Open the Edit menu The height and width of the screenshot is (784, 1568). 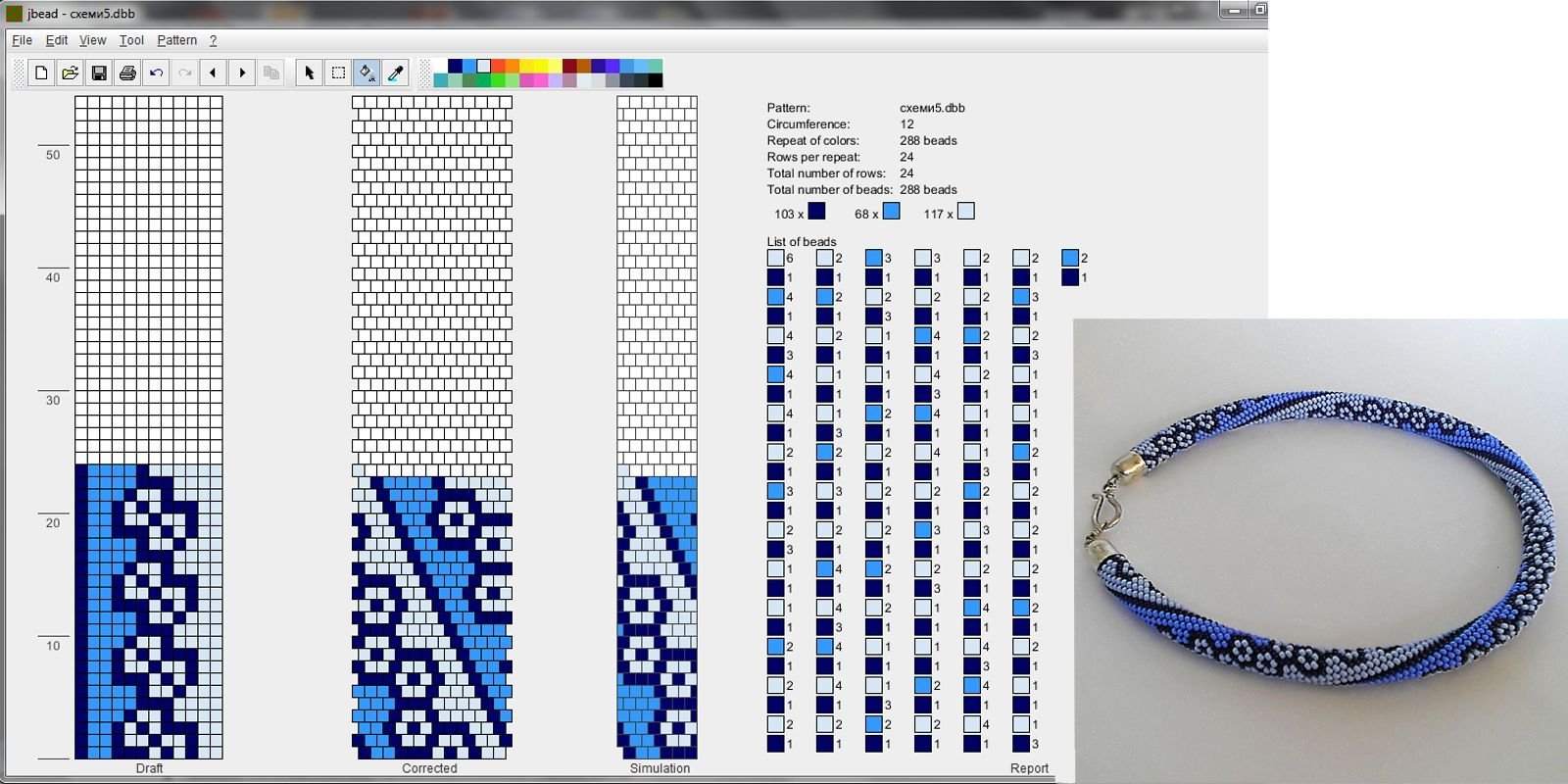57,40
